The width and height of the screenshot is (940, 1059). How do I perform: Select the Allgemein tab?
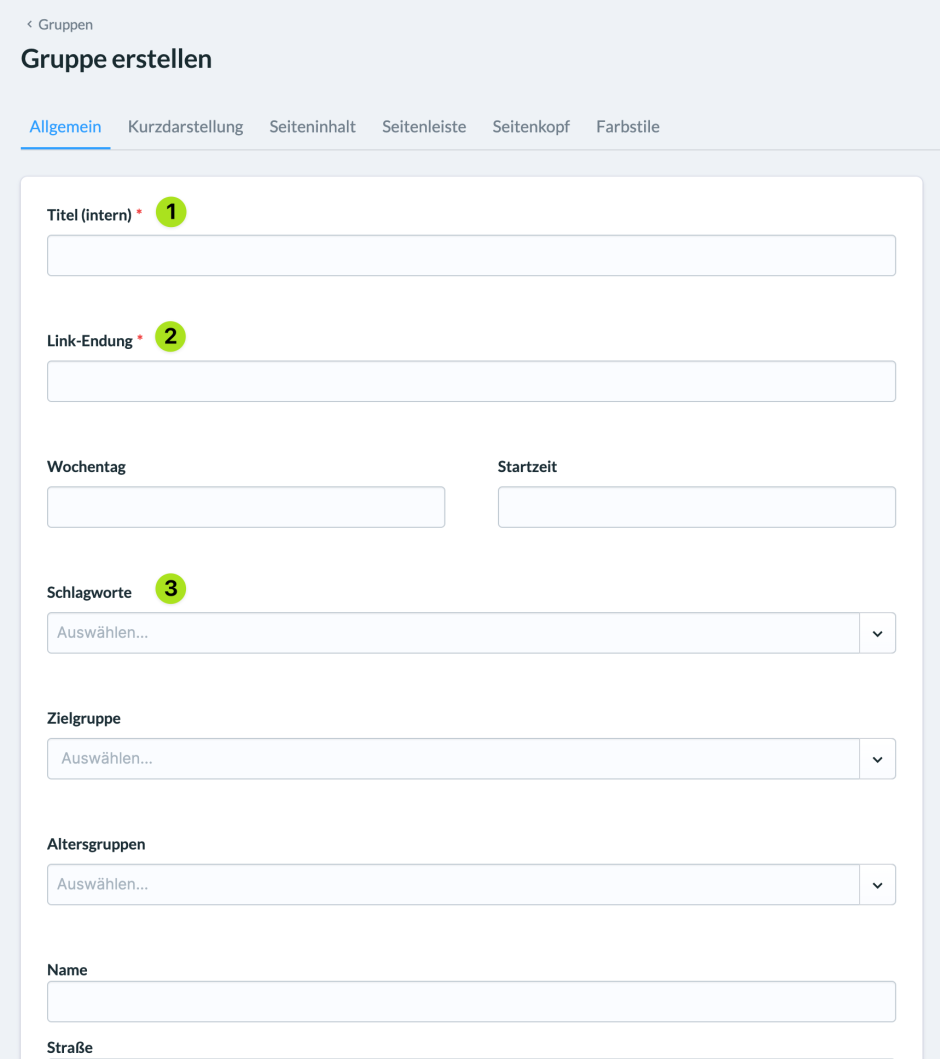coord(66,126)
